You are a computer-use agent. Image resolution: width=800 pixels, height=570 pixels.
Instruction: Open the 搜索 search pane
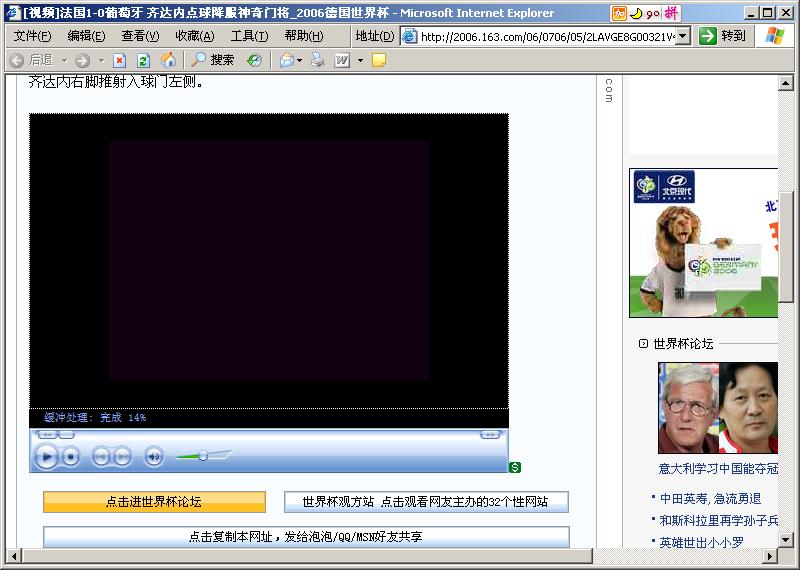[213, 60]
